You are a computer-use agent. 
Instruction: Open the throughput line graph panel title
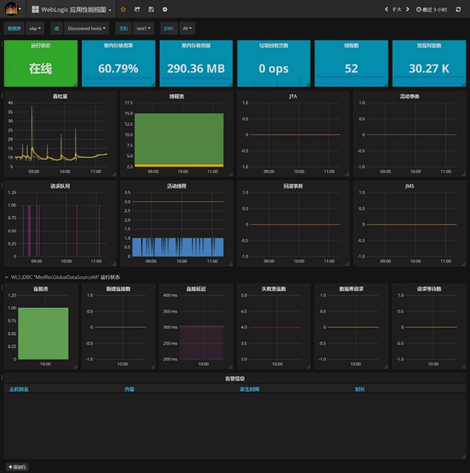(60, 96)
